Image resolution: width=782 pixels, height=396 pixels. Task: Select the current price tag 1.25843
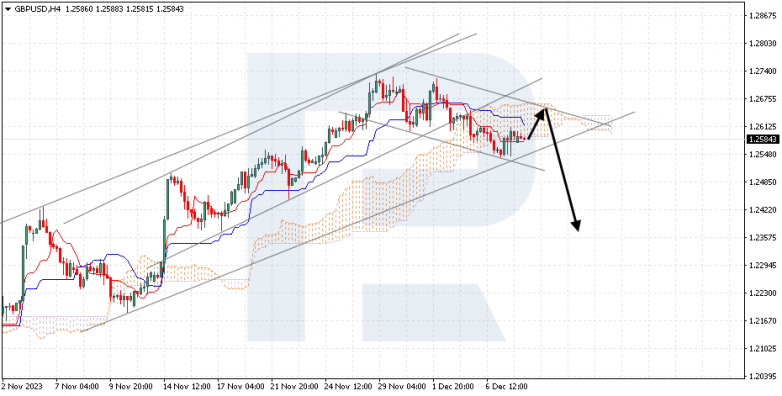coord(763,140)
